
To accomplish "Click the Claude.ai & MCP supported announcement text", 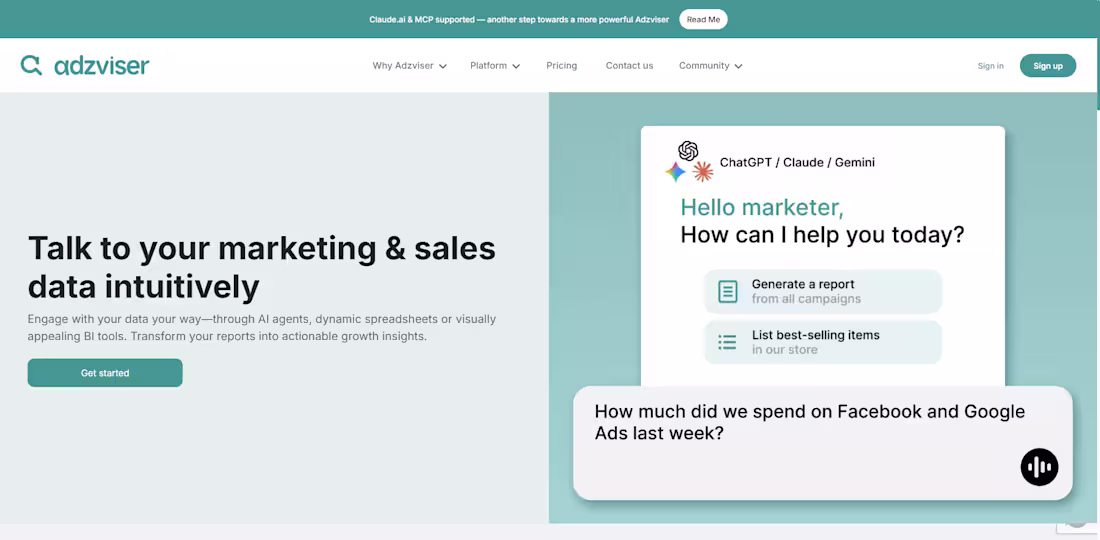I will pyautogui.click(x=519, y=20).
